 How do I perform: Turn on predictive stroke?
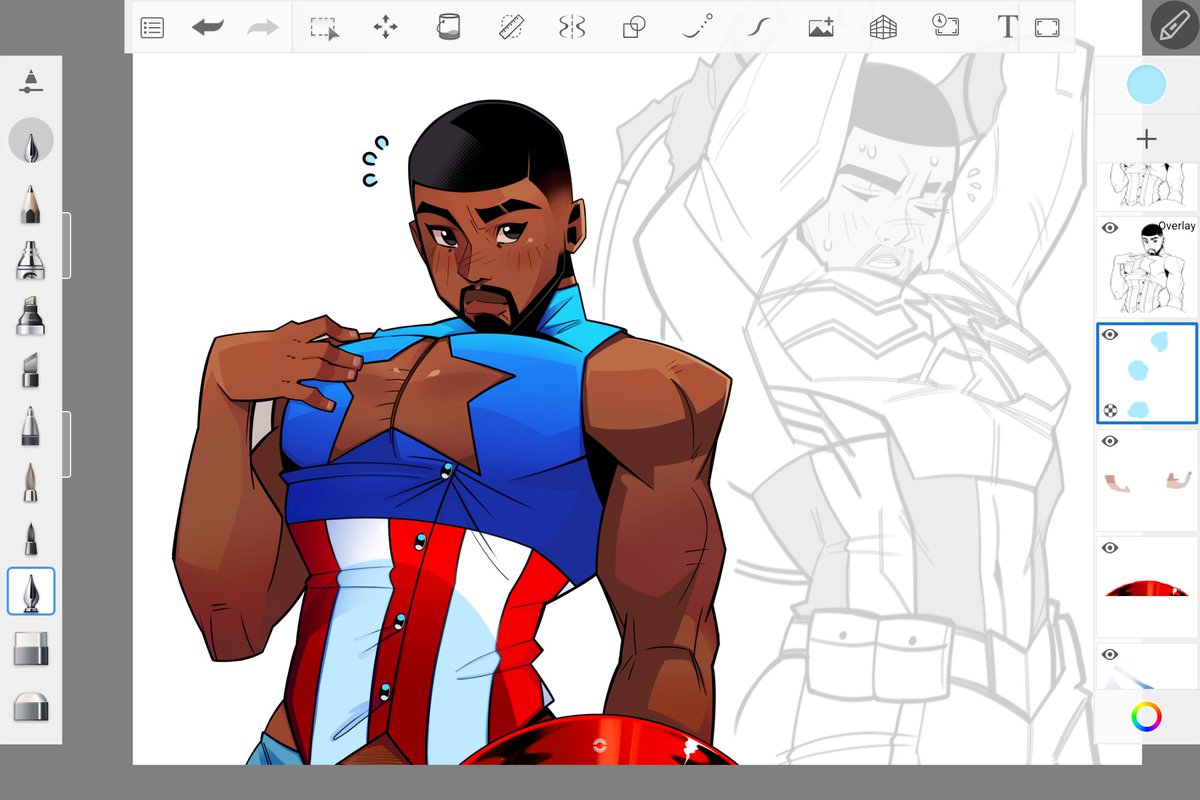pyautogui.click(x=697, y=27)
